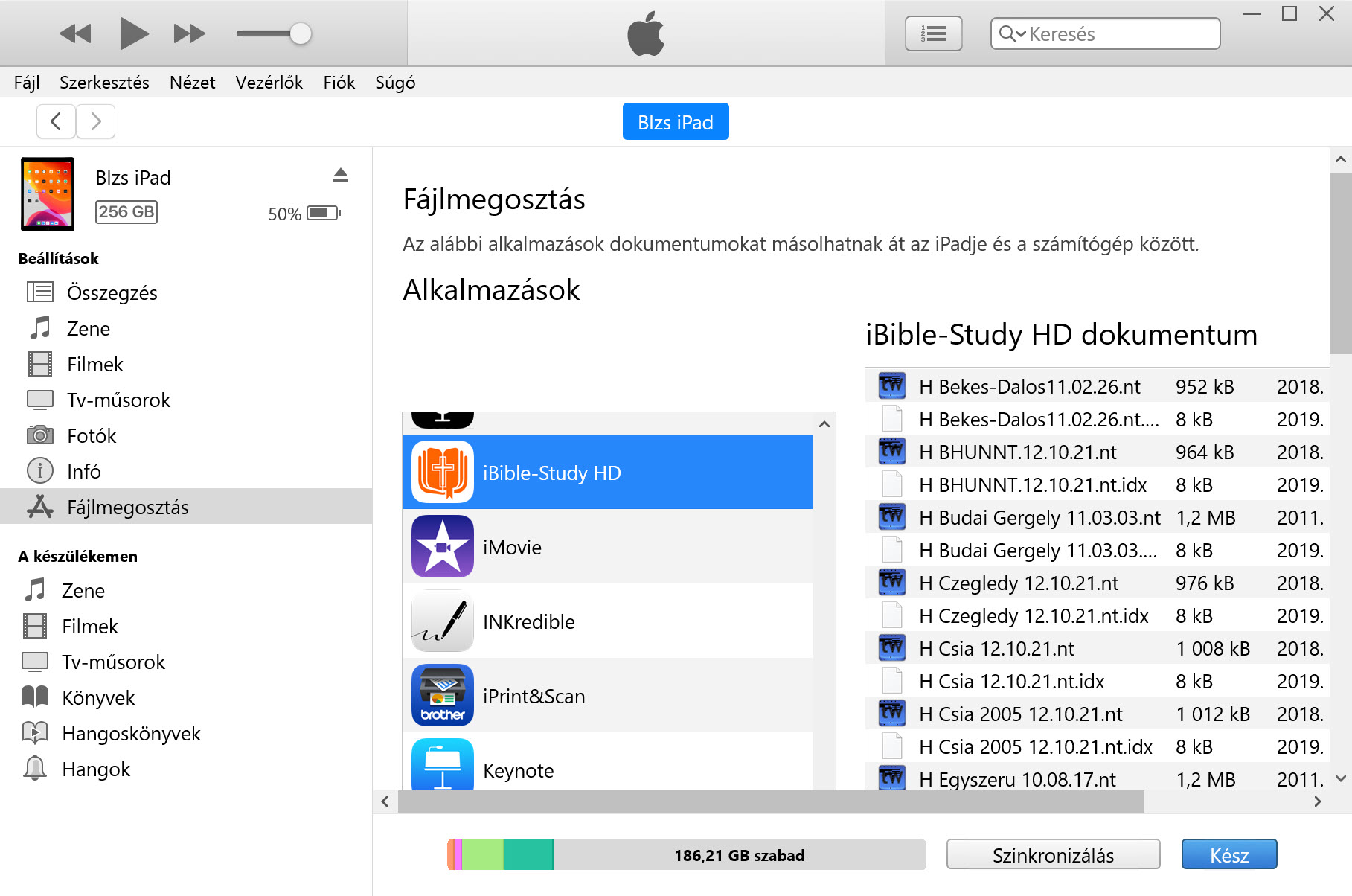Click the vertical scrollbar down arrow
The height and width of the screenshot is (896, 1352).
(1341, 778)
